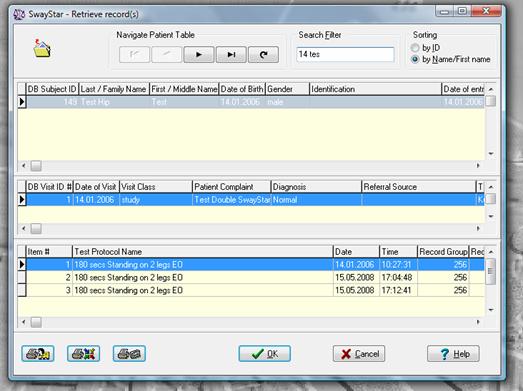
Task: Confirm selection with OK button
Action: 265,354
